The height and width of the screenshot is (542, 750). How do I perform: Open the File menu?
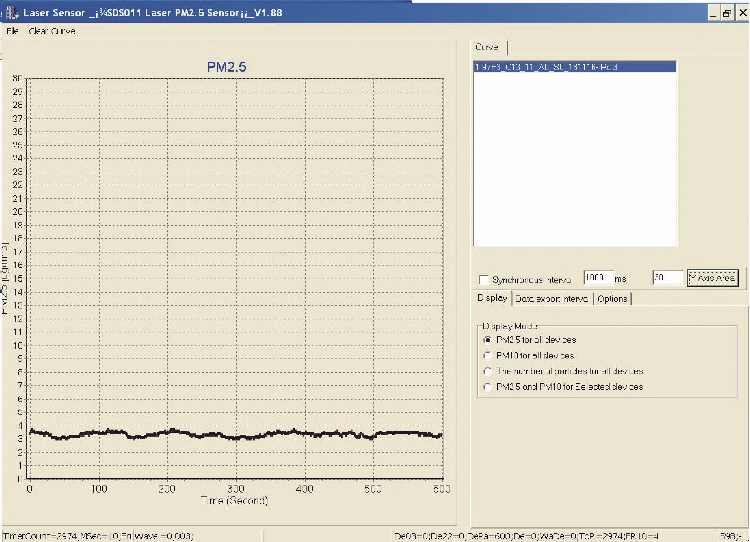[x=12, y=30]
